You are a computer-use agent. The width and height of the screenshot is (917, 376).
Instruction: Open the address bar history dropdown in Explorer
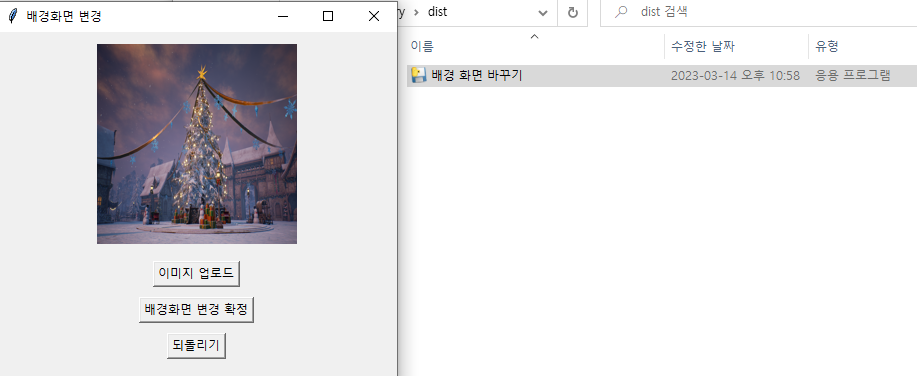click(543, 12)
